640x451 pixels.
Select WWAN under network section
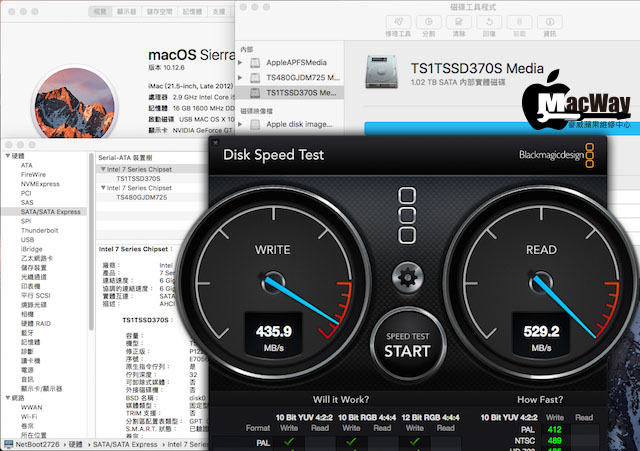click(31, 407)
